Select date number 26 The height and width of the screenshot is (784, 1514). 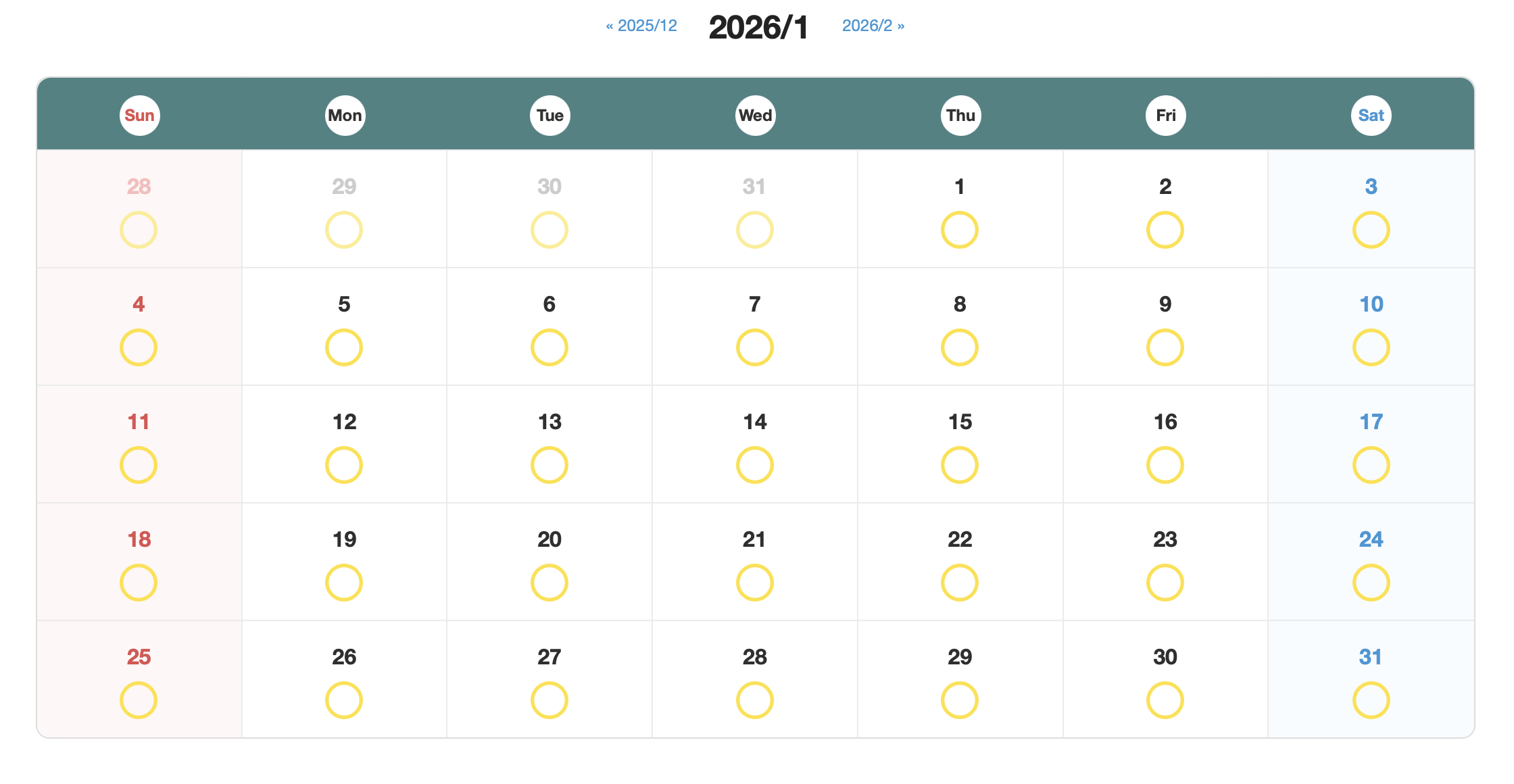(x=344, y=657)
